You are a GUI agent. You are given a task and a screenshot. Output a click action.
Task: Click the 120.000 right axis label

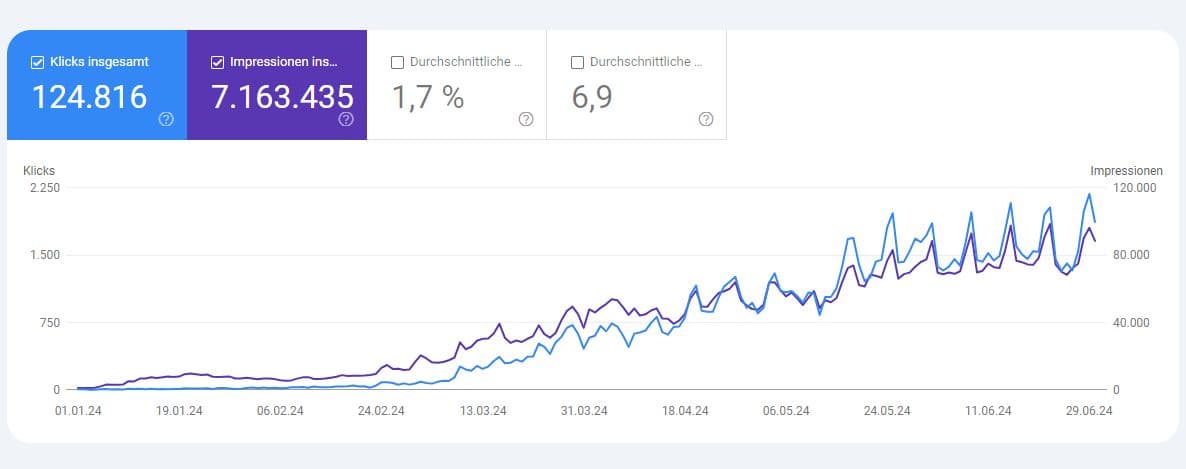pos(1133,188)
